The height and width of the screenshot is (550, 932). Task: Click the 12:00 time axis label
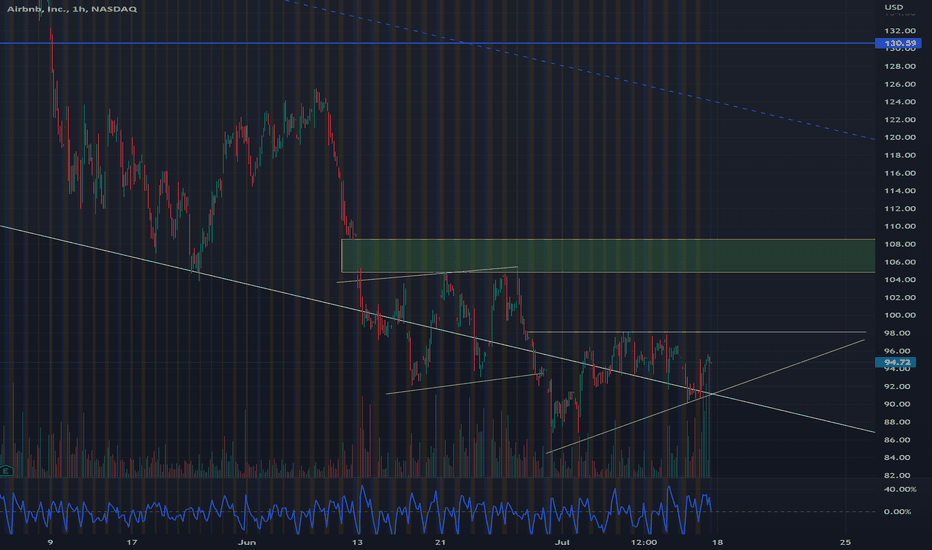click(644, 542)
